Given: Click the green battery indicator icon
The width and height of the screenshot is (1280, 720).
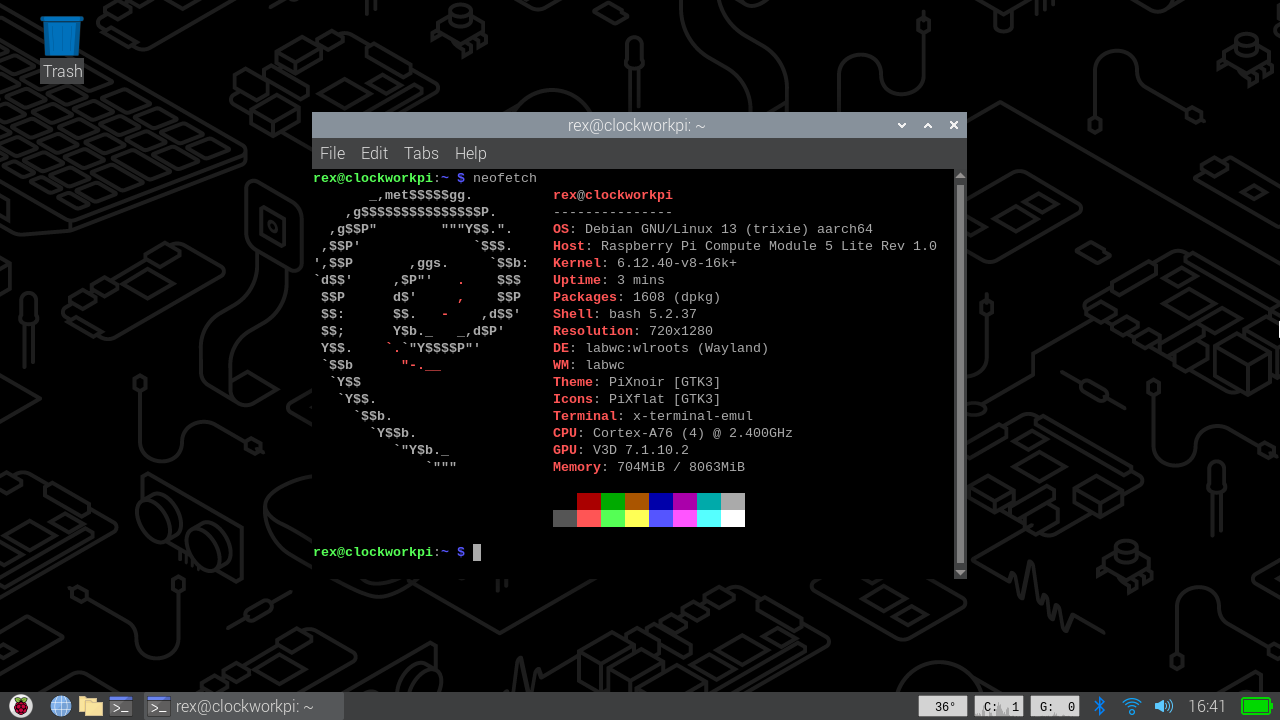Looking at the screenshot, I should (x=1256, y=706).
